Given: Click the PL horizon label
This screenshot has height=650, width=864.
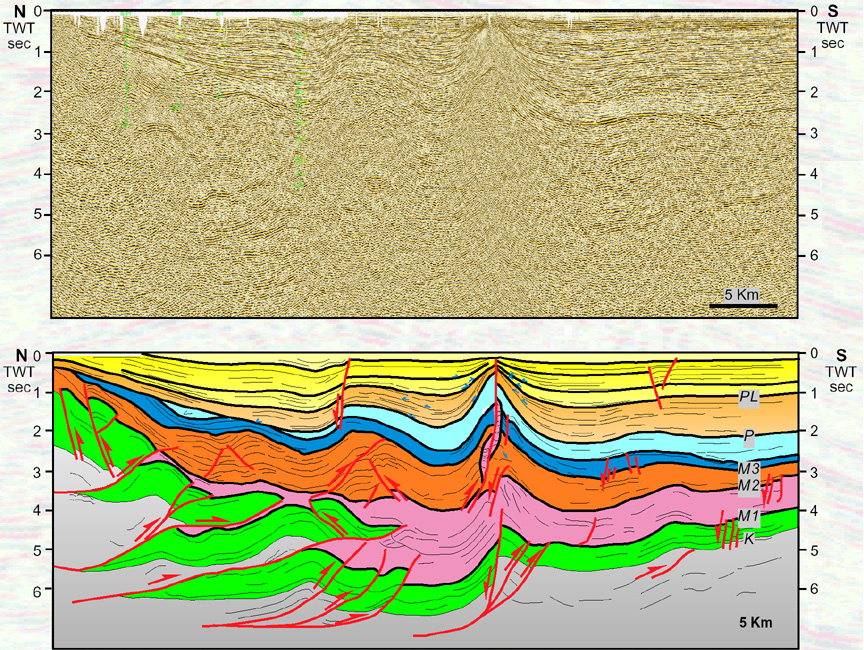Looking at the screenshot, I should [749, 397].
